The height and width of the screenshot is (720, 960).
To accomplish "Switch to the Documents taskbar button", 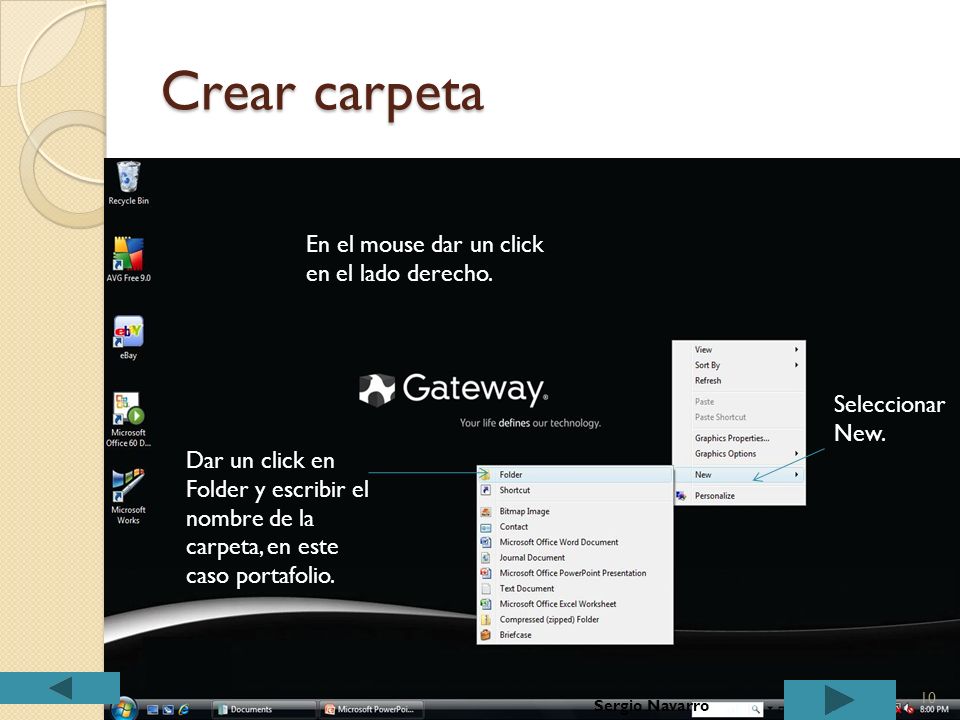I will pyautogui.click(x=263, y=710).
